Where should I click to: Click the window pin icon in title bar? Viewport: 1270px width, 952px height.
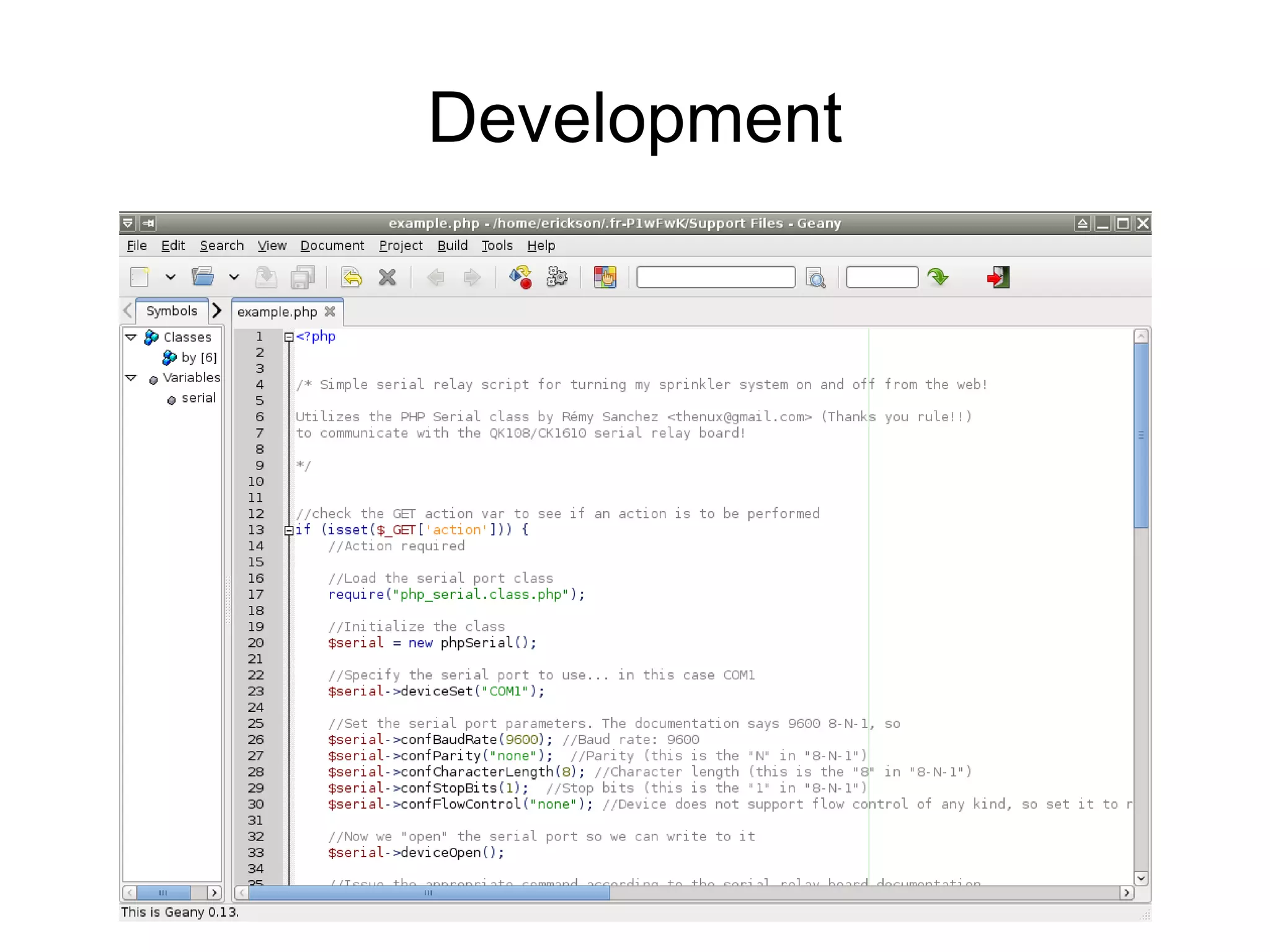149,223
